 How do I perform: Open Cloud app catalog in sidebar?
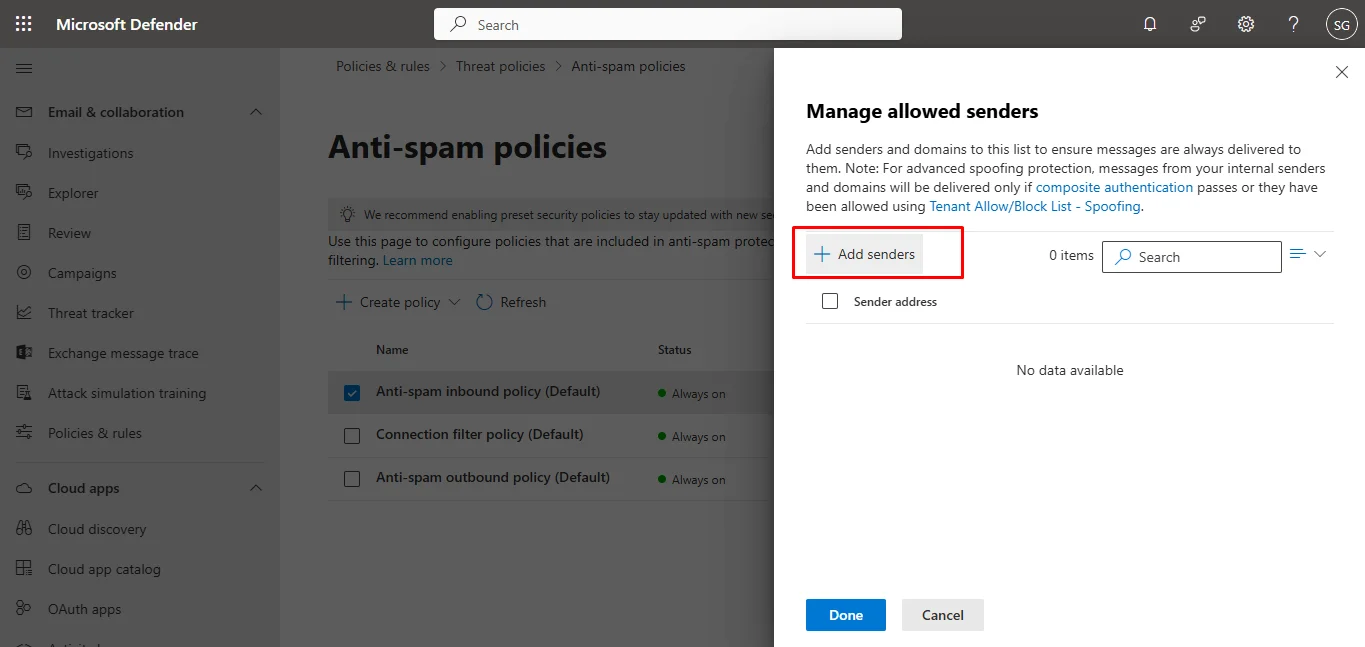click(x=104, y=569)
